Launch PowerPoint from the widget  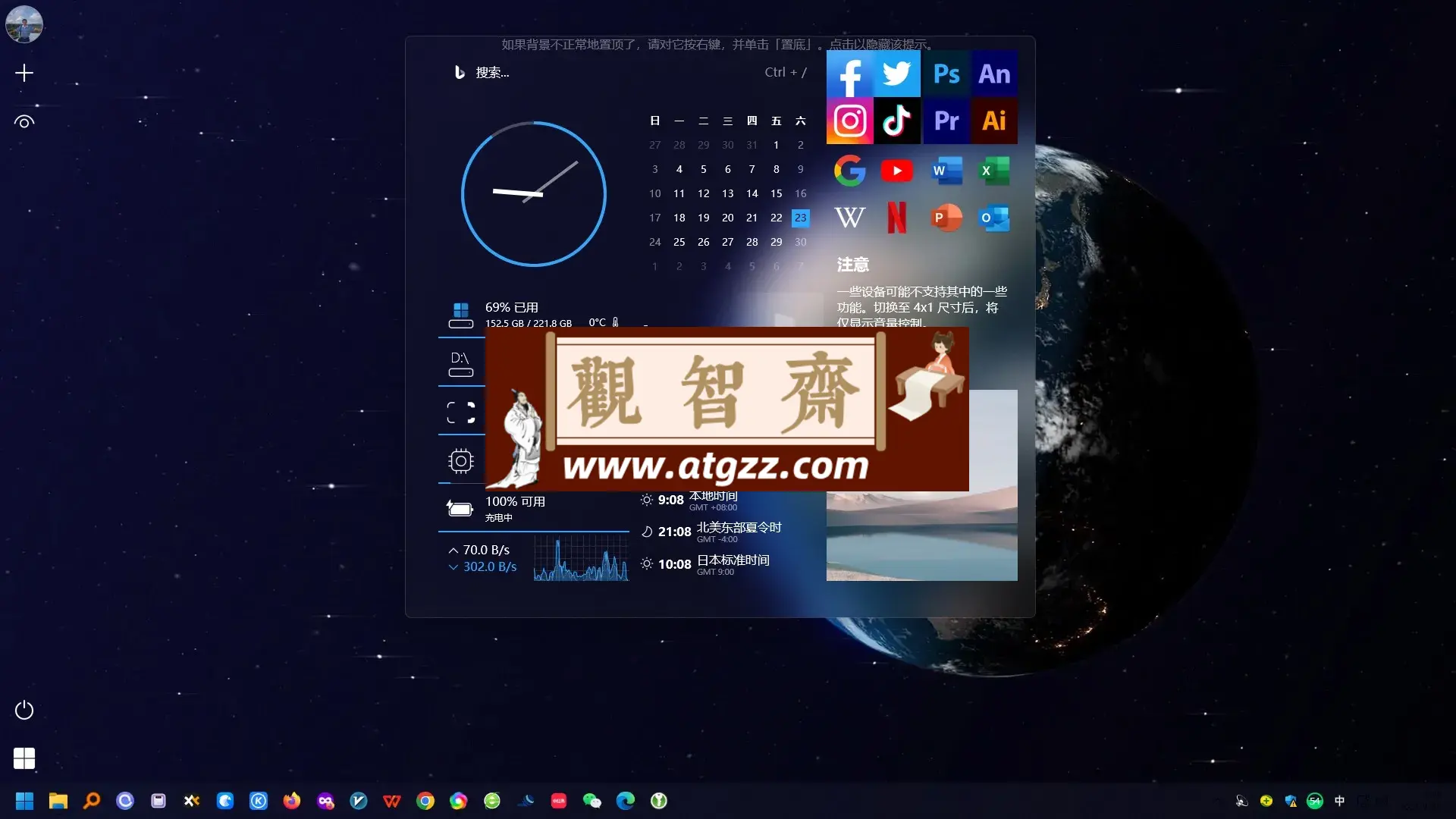(x=946, y=218)
